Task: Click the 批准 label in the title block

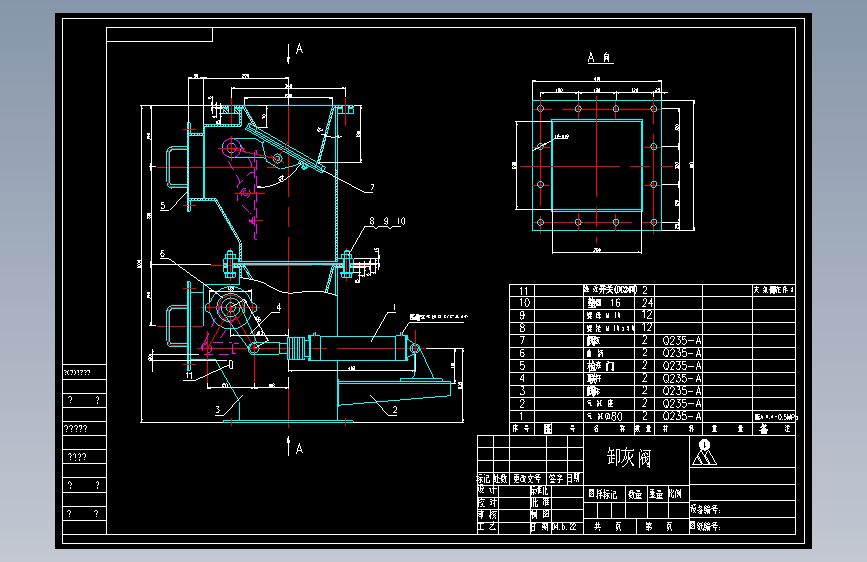Action: click(x=540, y=502)
